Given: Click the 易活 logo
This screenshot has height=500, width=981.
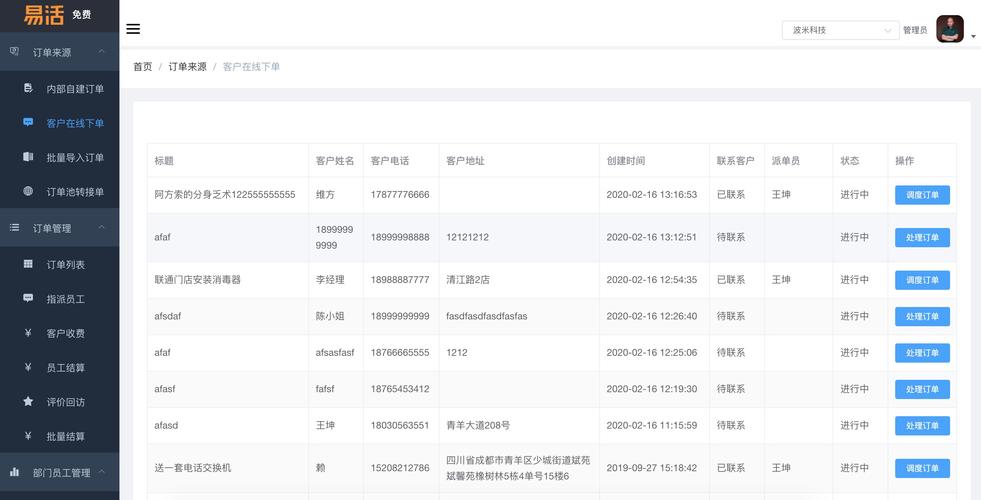Looking at the screenshot, I should [x=43, y=15].
